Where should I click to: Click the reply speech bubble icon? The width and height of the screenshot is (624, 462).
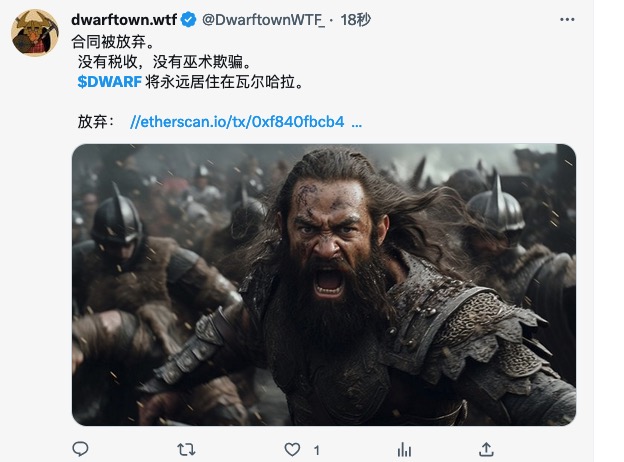pyautogui.click(x=80, y=449)
